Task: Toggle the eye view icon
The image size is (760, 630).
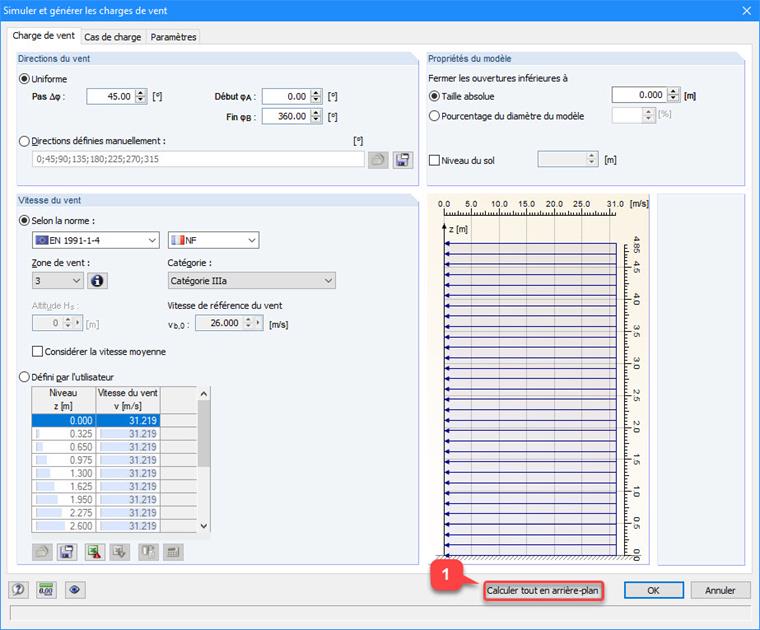Action: click(x=75, y=590)
